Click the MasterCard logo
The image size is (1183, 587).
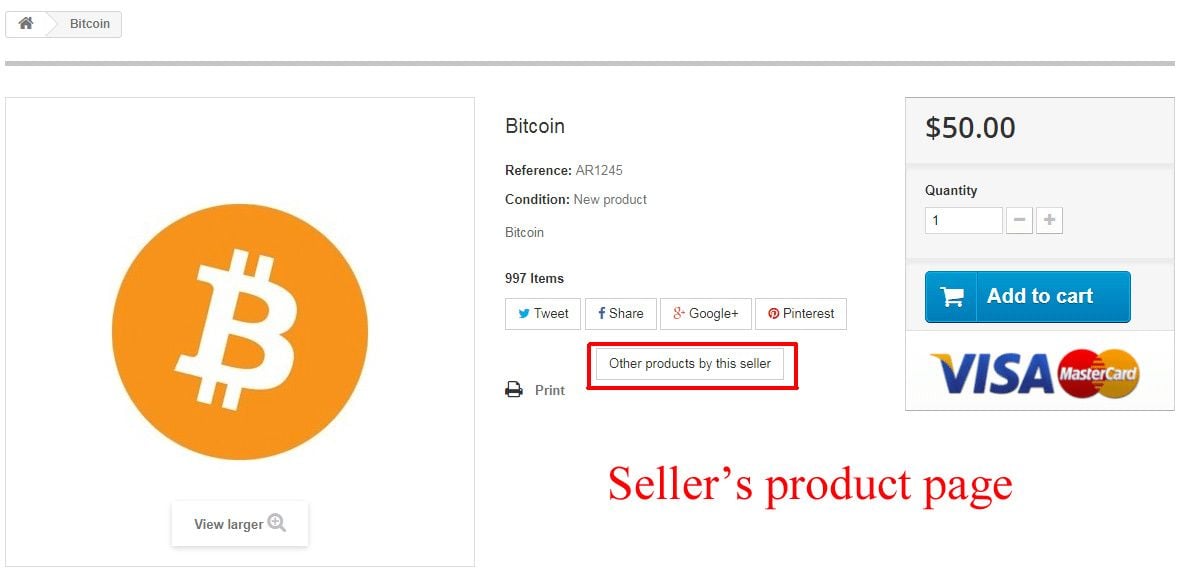point(1098,373)
